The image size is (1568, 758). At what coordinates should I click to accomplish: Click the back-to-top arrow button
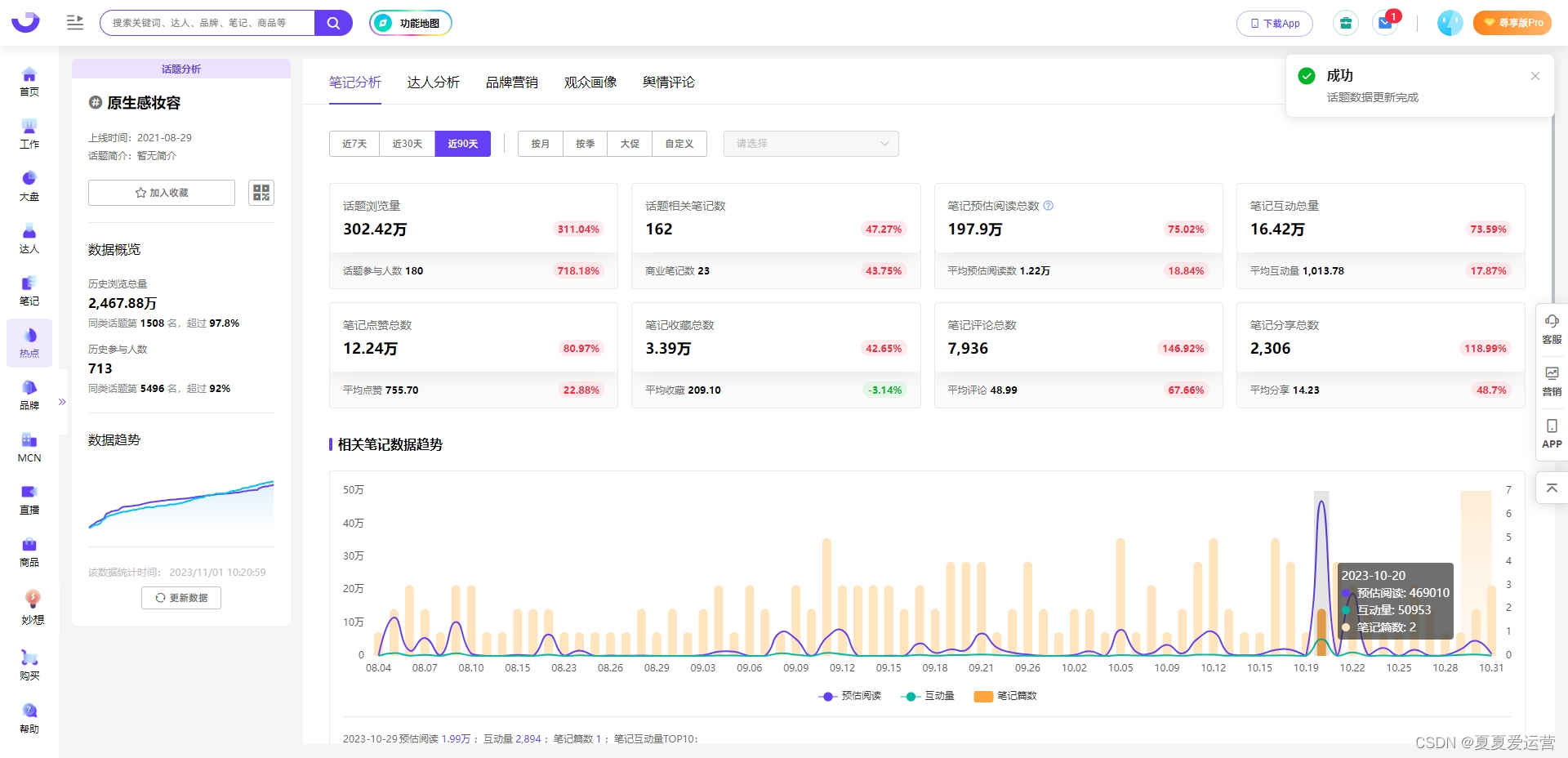tap(1552, 488)
